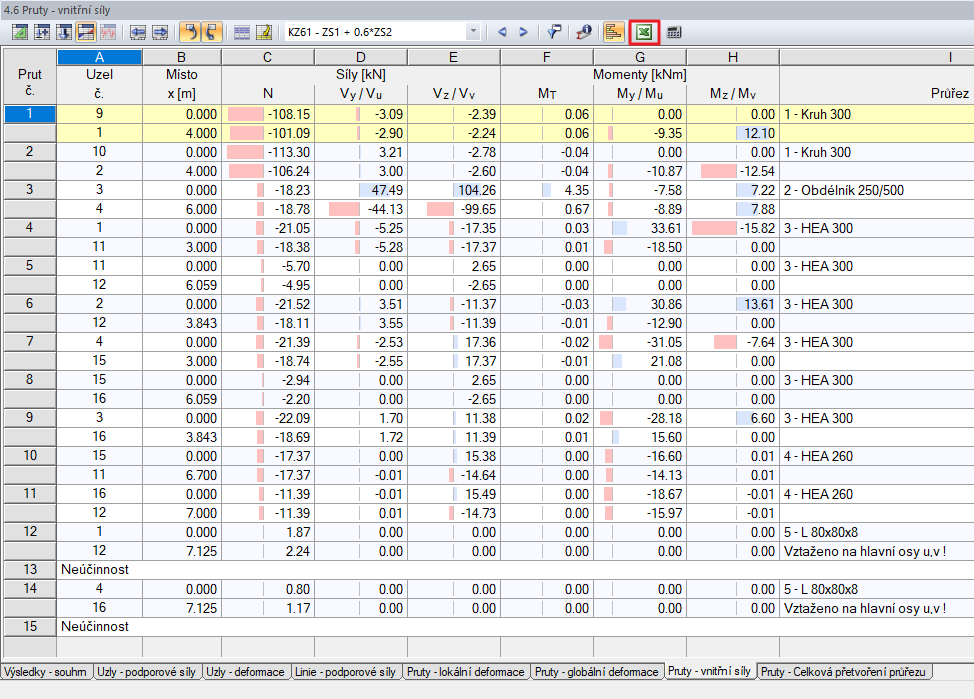Toggle the highlighted result diagram toolbar icon

85,32
